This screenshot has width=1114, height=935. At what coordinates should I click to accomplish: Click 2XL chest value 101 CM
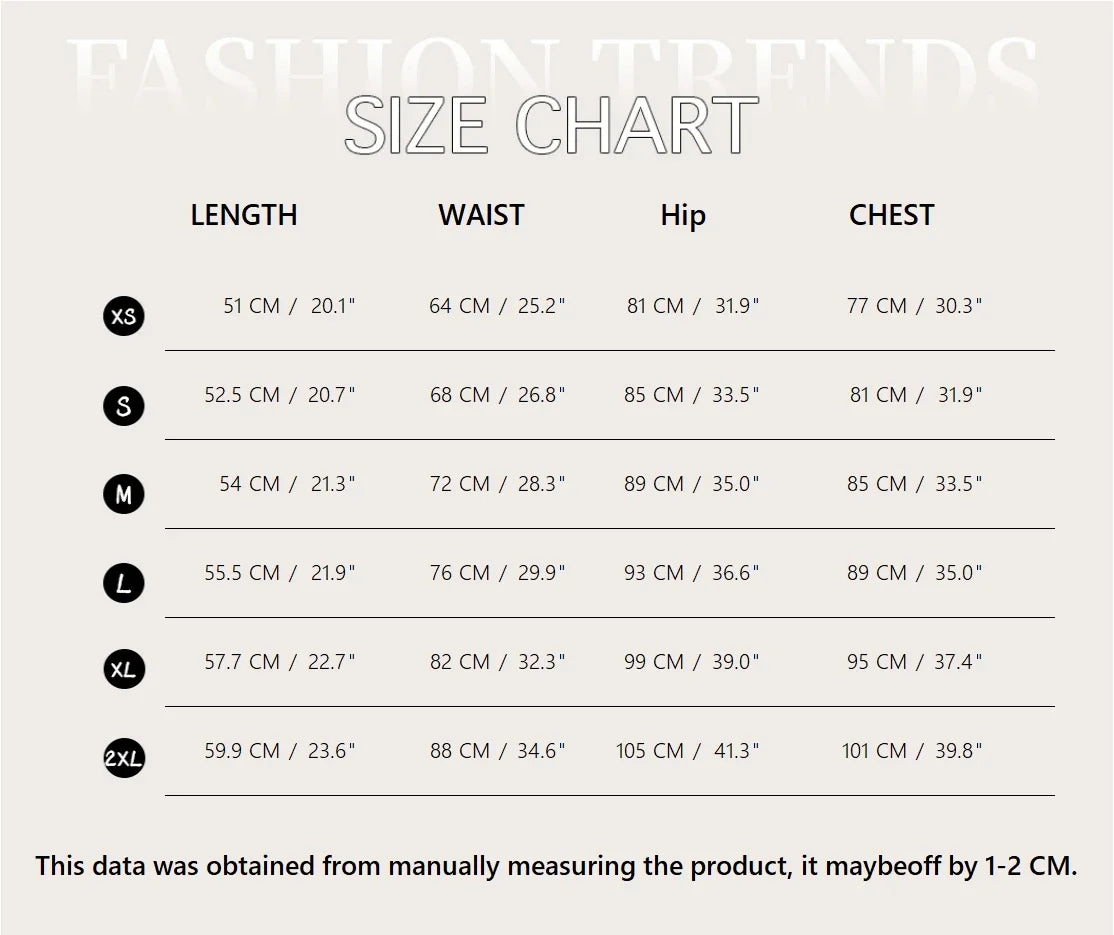[x=875, y=751]
